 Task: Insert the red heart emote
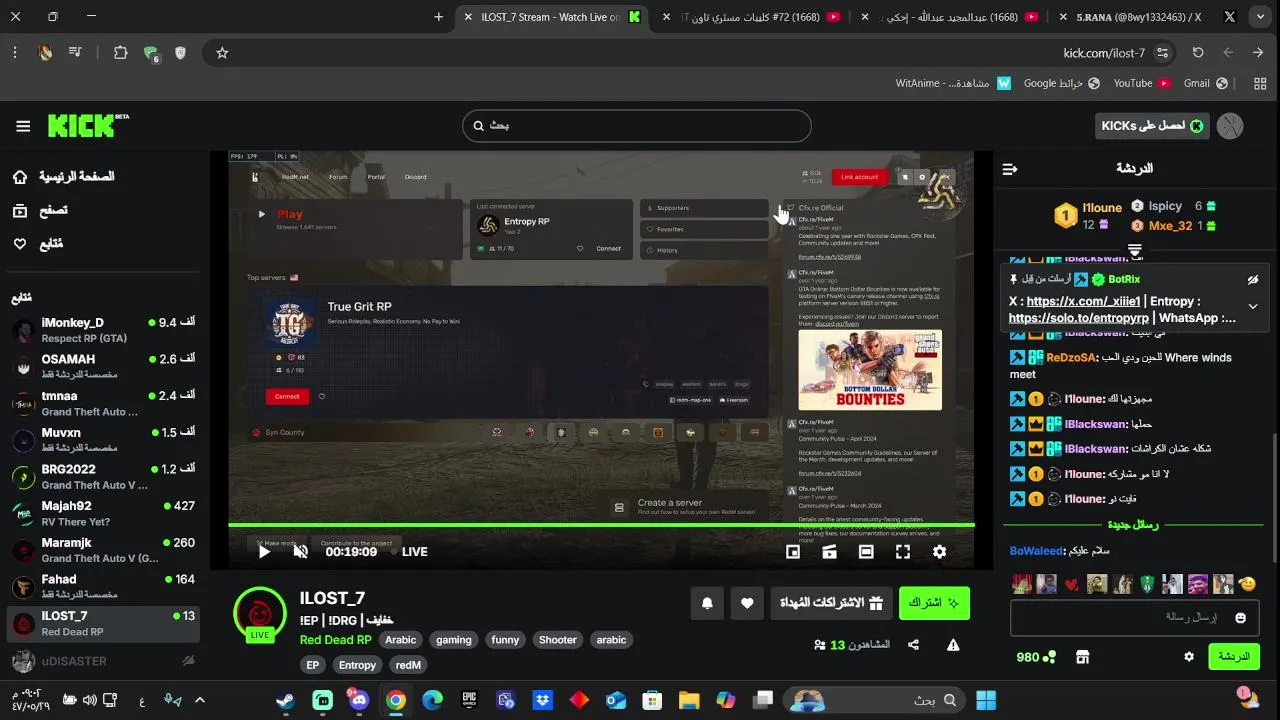[x=1072, y=584]
